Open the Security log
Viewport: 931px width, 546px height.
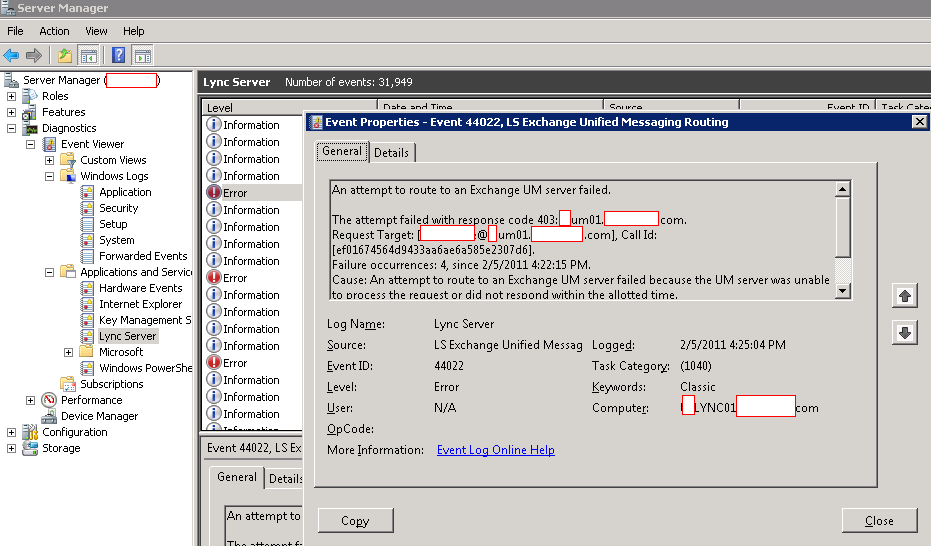[119, 208]
